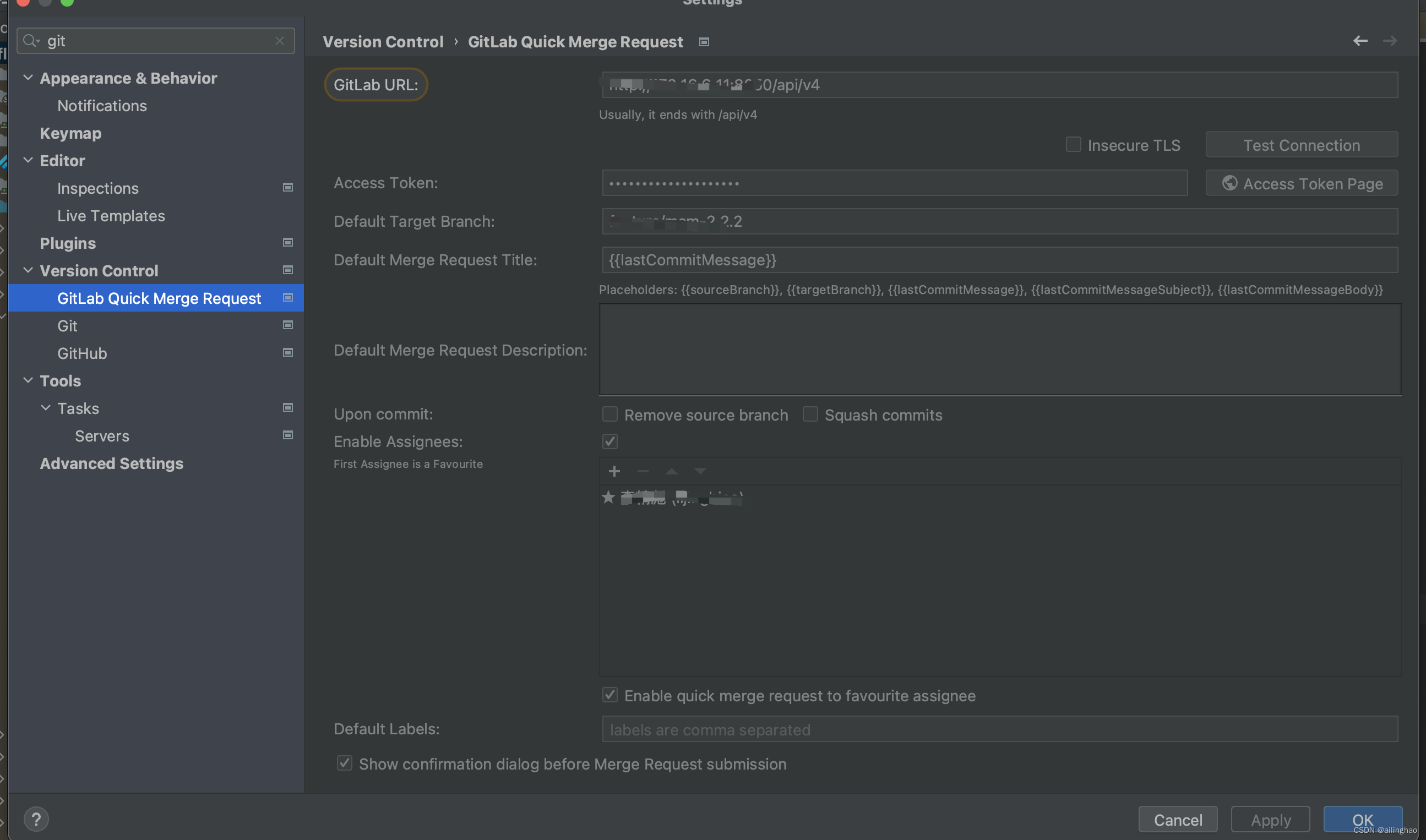This screenshot has height=840, width=1426.
Task: Open the Plugins settings page
Action: point(68,243)
